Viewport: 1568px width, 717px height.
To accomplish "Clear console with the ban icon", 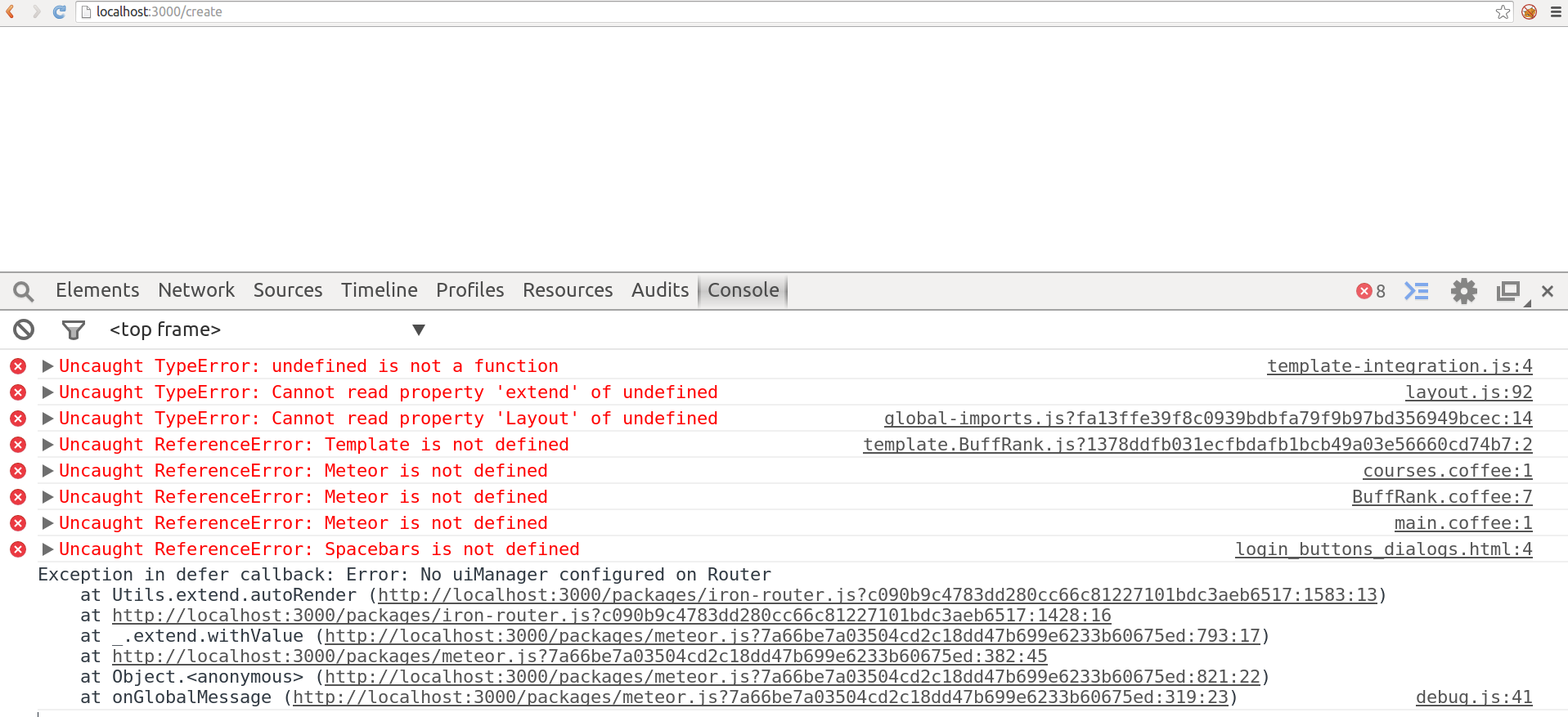I will pyautogui.click(x=24, y=329).
